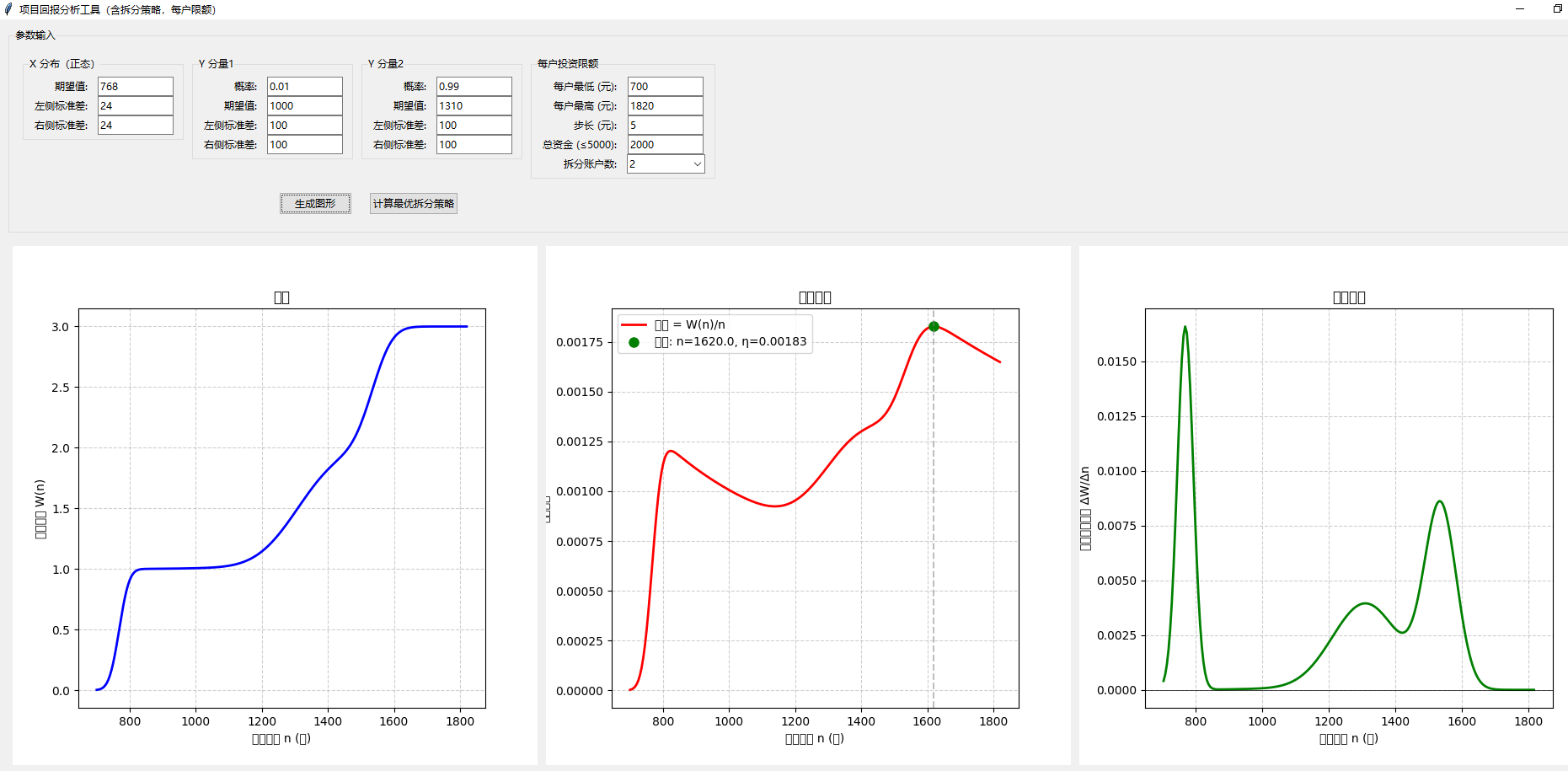Click the green marginal curve's tallest peak
The height and width of the screenshot is (771, 1568).
[1185, 328]
